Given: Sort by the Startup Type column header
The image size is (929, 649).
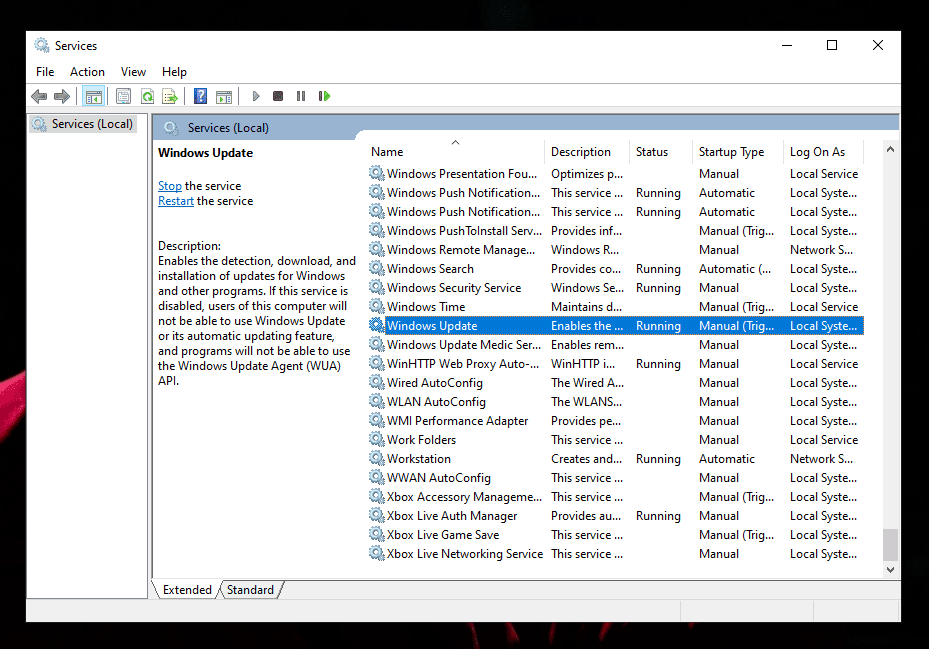Looking at the screenshot, I should 737,152.
